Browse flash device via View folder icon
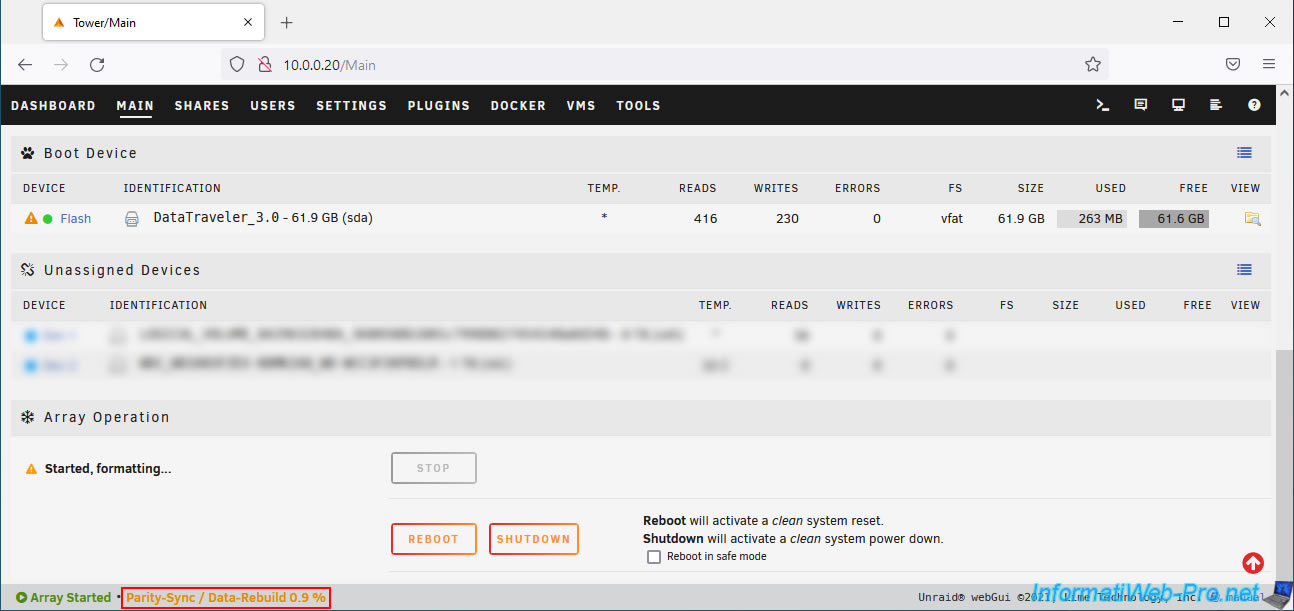Screen dimensions: 1294x611 tap(1252, 219)
